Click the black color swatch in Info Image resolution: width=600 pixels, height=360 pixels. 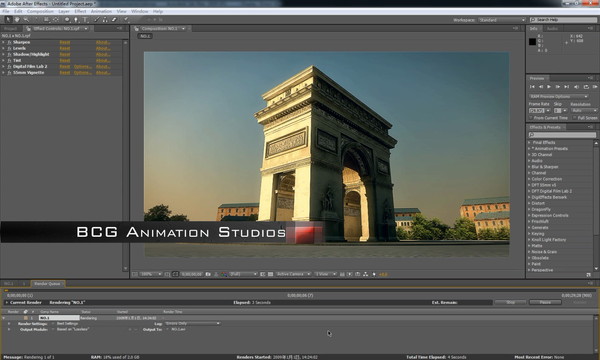point(532,42)
